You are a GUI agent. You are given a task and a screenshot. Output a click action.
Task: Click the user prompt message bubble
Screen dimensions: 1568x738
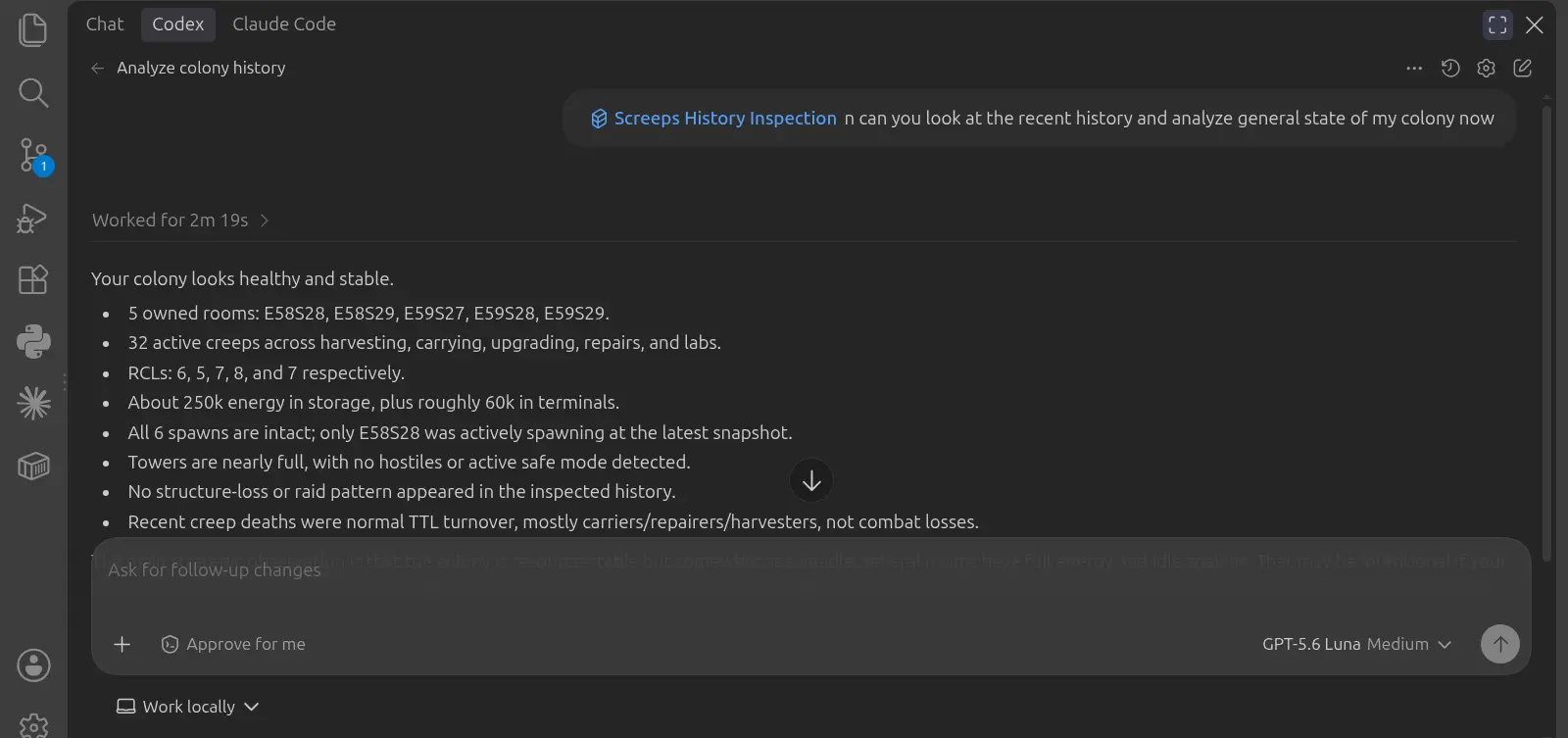click(1040, 119)
